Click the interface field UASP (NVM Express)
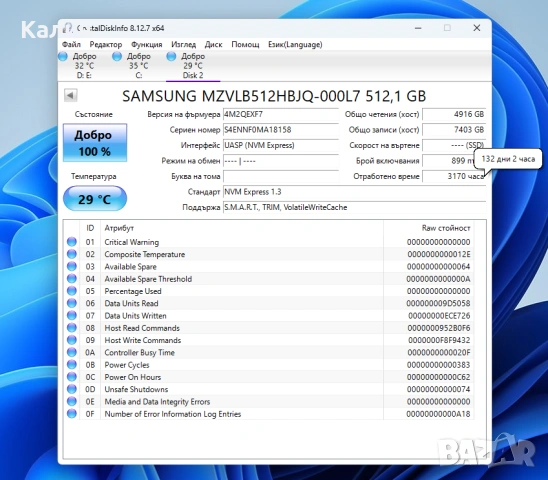This screenshot has height=480, width=548. click(x=281, y=145)
